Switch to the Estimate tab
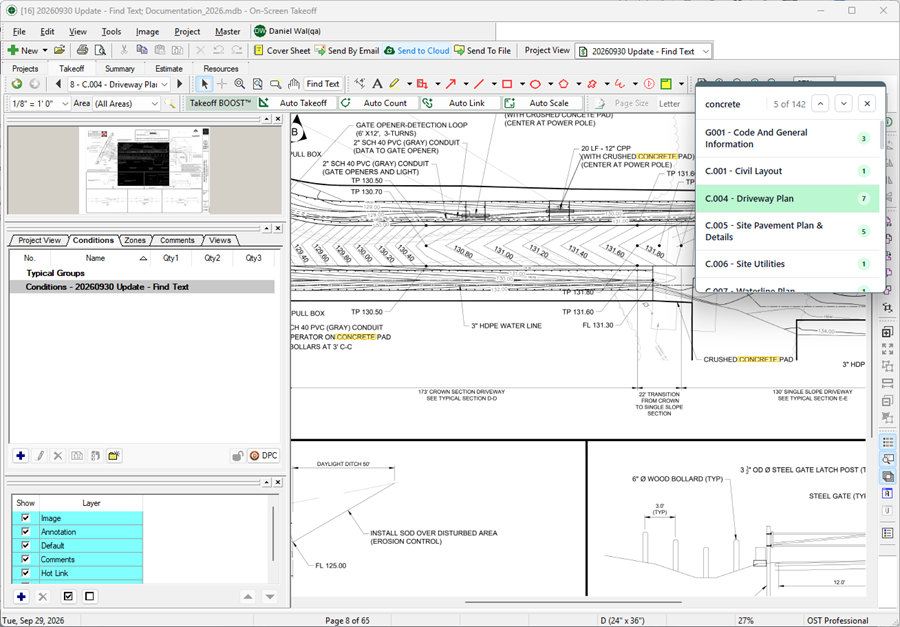The image size is (900, 627). [169, 68]
